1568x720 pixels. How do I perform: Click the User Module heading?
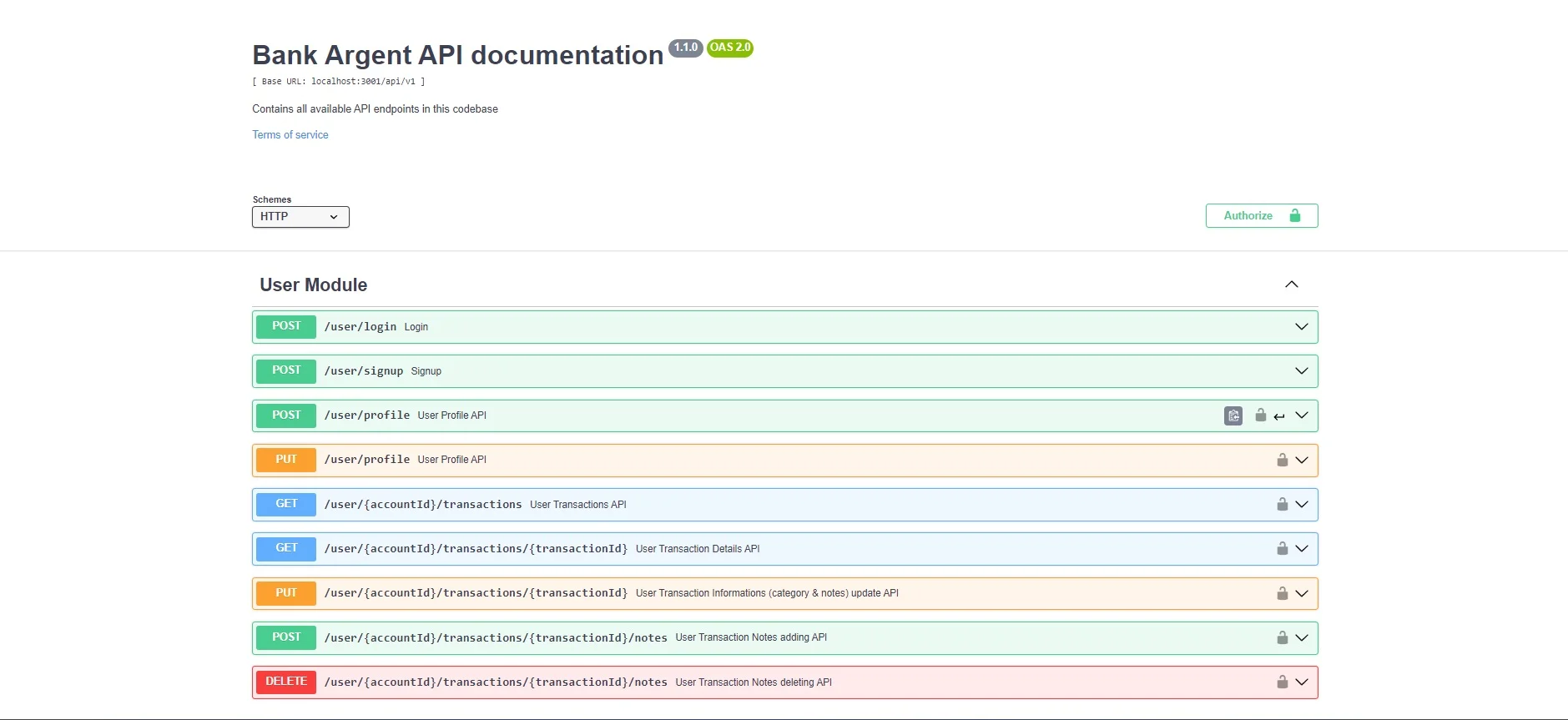coord(314,284)
